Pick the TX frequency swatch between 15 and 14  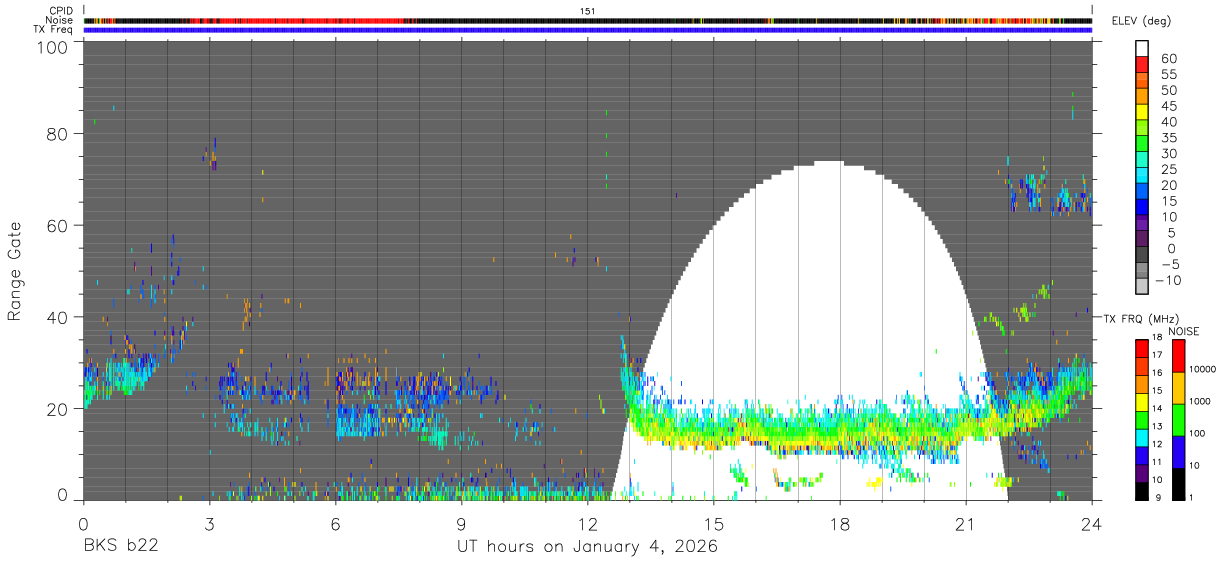(1142, 401)
